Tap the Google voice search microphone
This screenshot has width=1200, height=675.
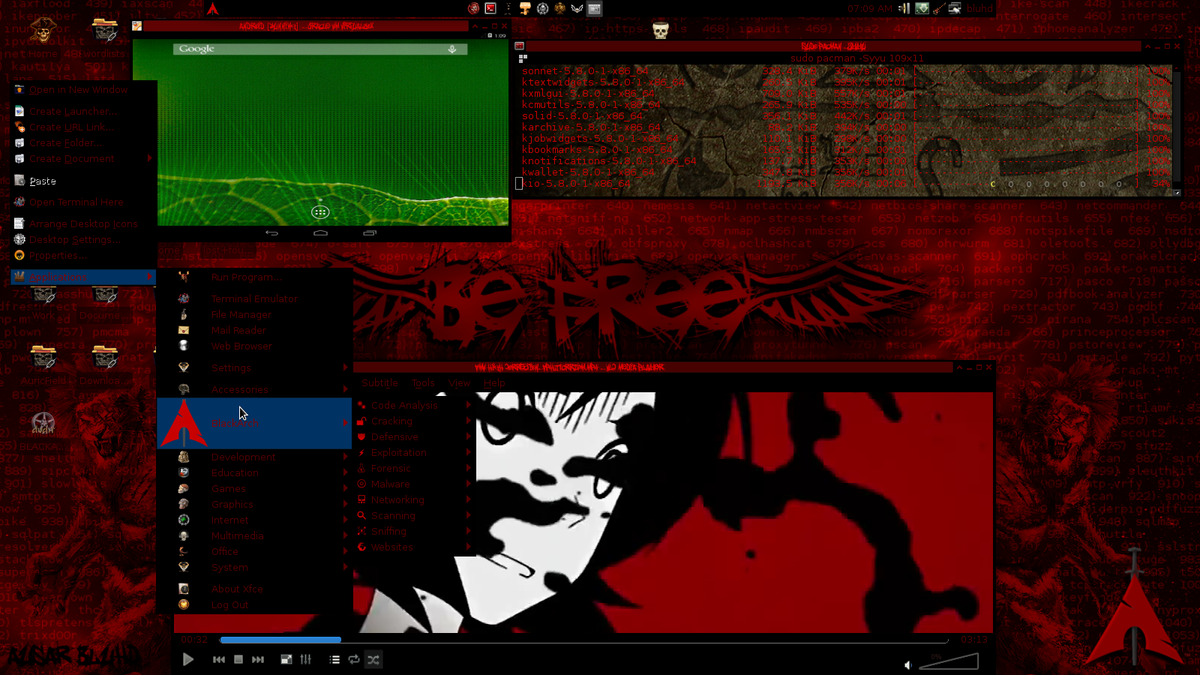coord(453,49)
